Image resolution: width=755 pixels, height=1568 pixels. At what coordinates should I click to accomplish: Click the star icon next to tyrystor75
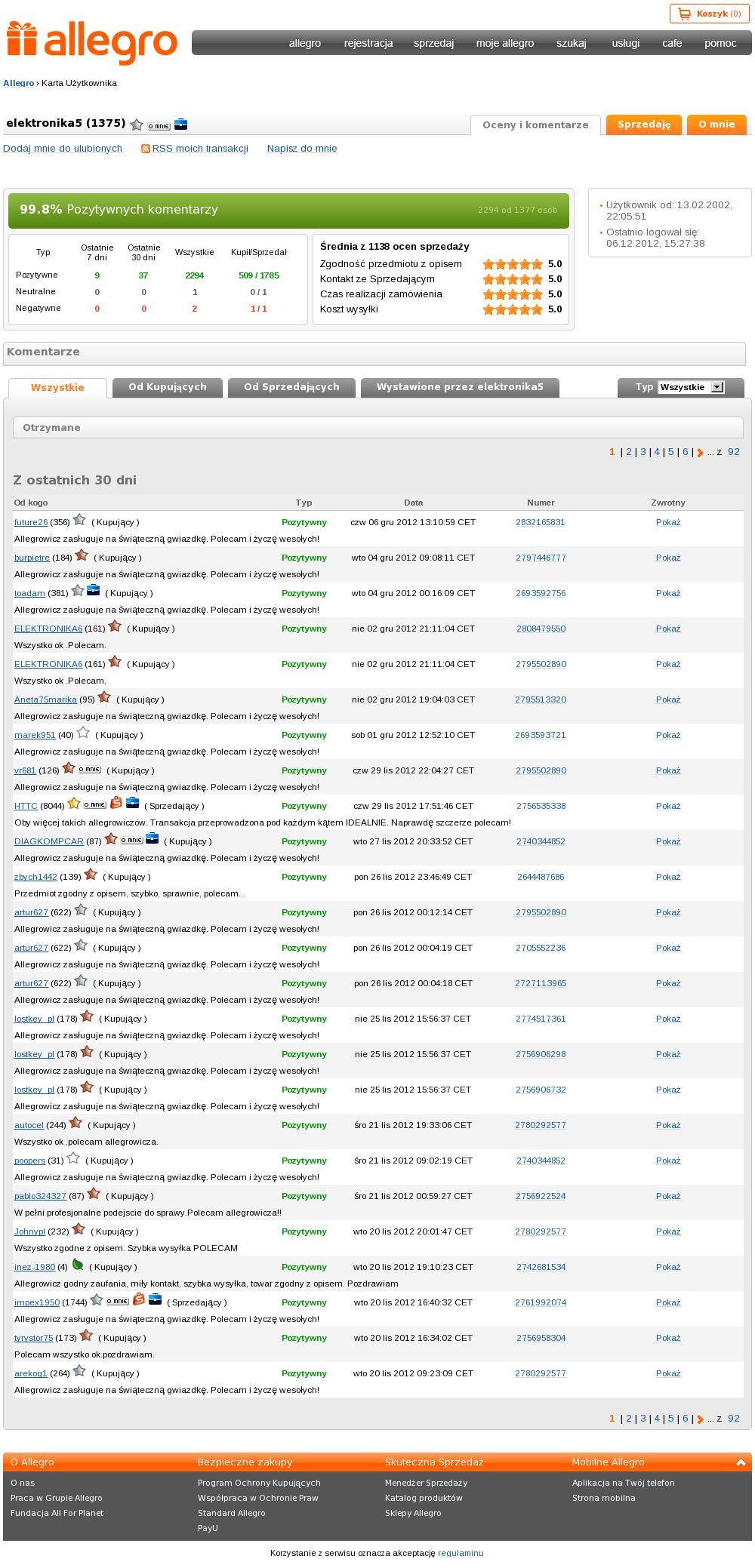coord(86,1336)
